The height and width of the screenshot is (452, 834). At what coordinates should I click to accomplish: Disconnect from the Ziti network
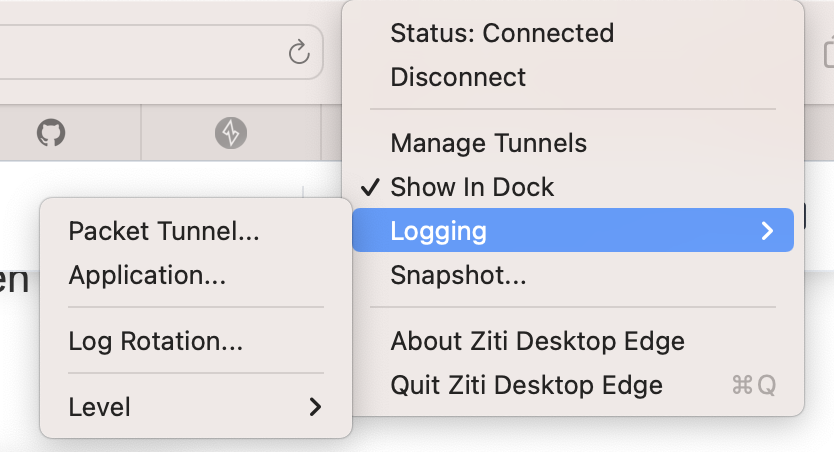pos(458,77)
